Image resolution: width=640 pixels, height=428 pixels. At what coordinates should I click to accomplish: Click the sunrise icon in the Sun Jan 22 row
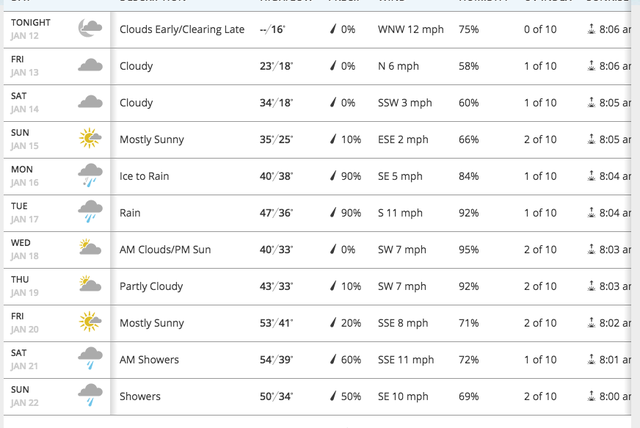[x=591, y=396]
